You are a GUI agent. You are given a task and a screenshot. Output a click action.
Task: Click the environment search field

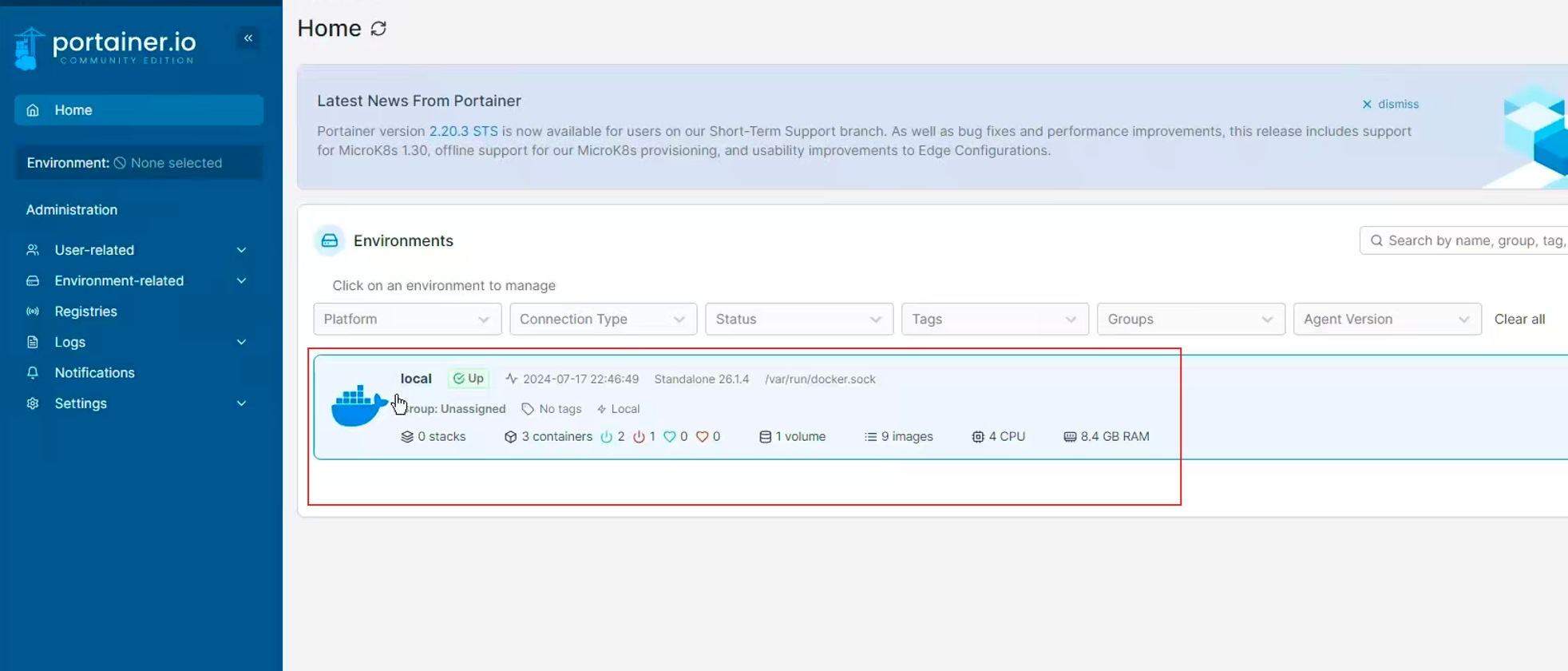(x=1464, y=240)
